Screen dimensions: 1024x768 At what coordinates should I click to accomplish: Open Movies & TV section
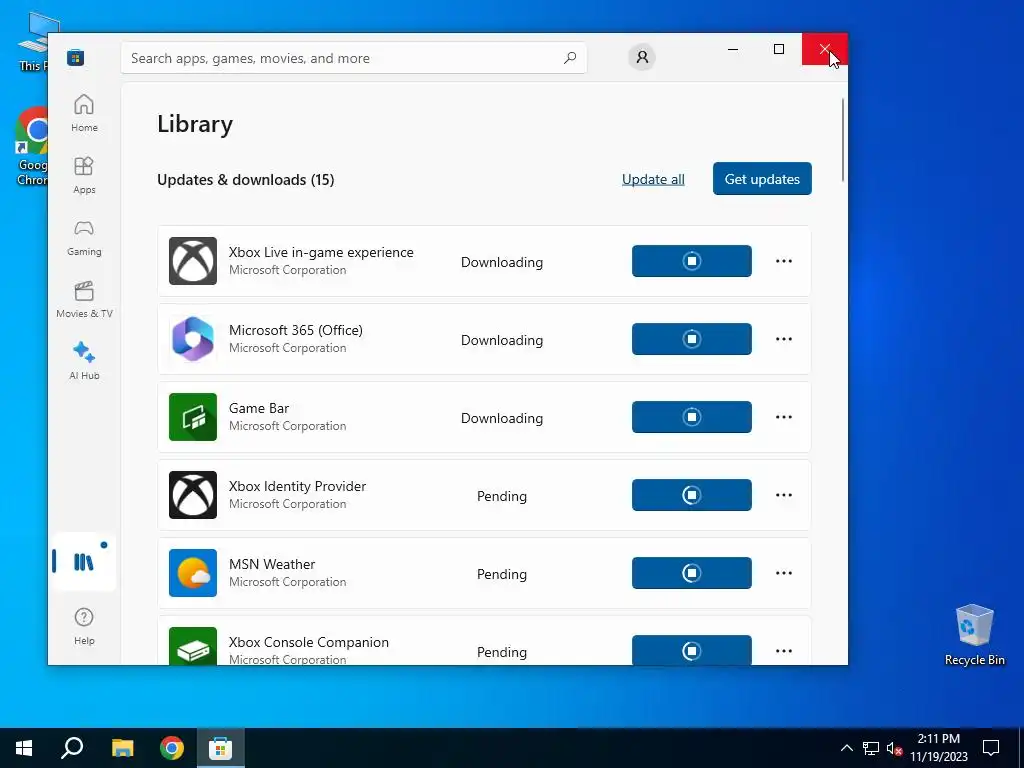[x=84, y=299]
